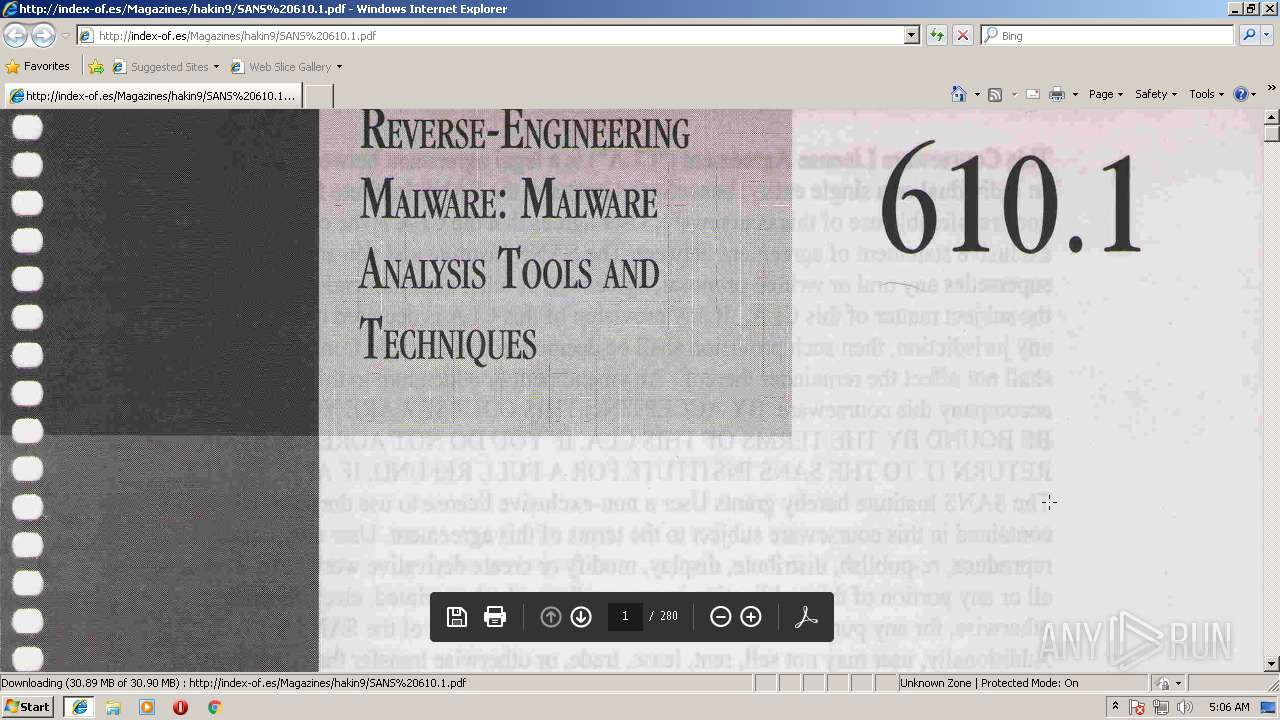Show hidden system tray icons
Viewport: 1280px width, 720px height.
pos(1116,707)
